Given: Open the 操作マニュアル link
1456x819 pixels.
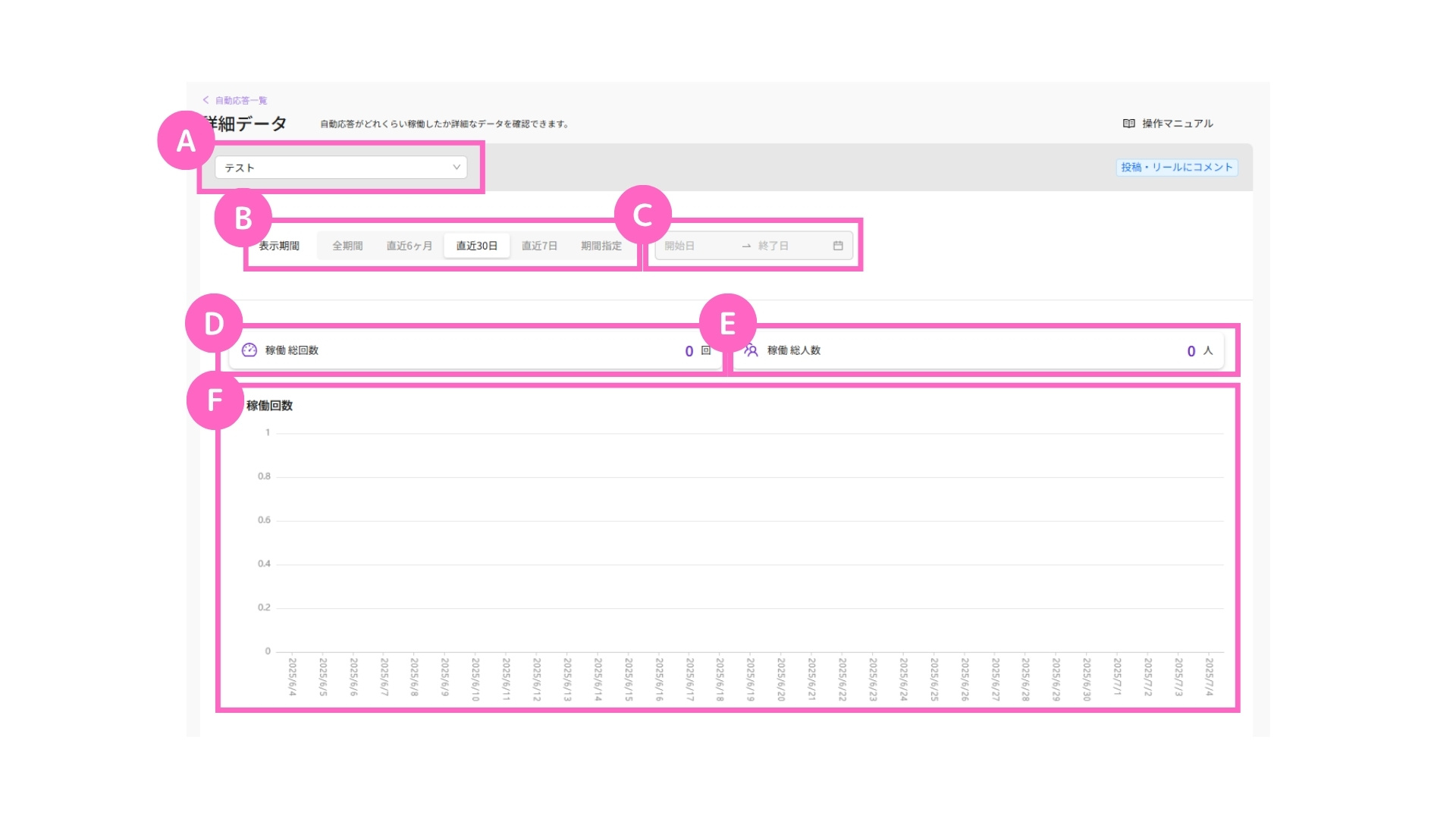Looking at the screenshot, I should [x=1178, y=124].
